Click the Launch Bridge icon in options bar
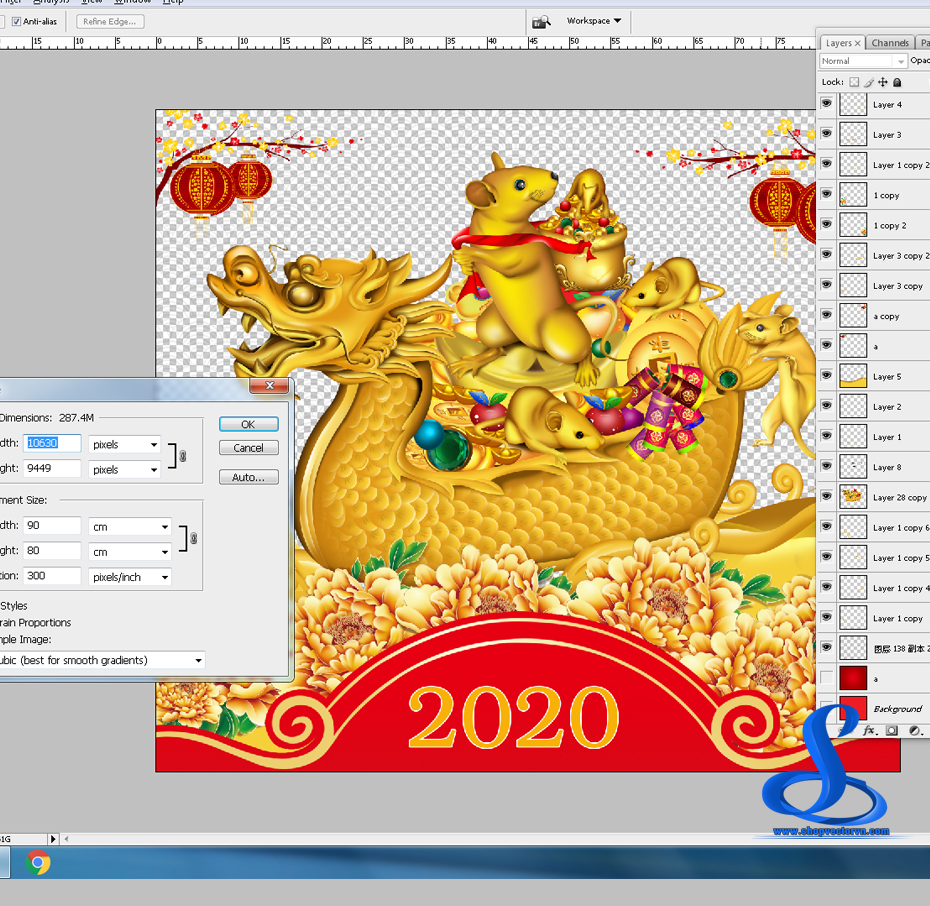This screenshot has height=906, width=930. [541, 21]
